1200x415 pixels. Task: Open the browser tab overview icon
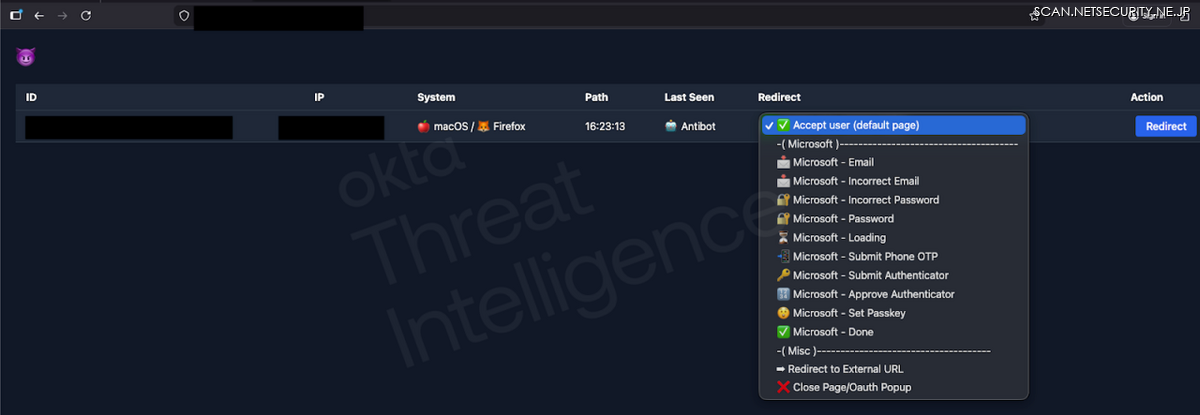[x=16, y=16]
